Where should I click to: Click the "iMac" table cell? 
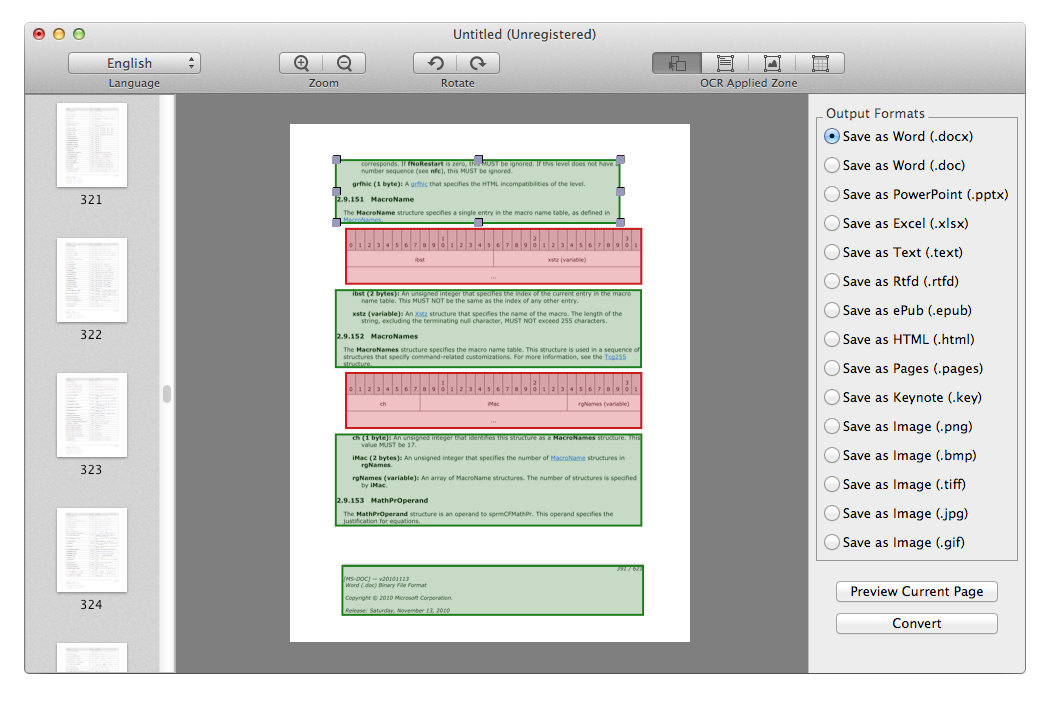point(493,404)
